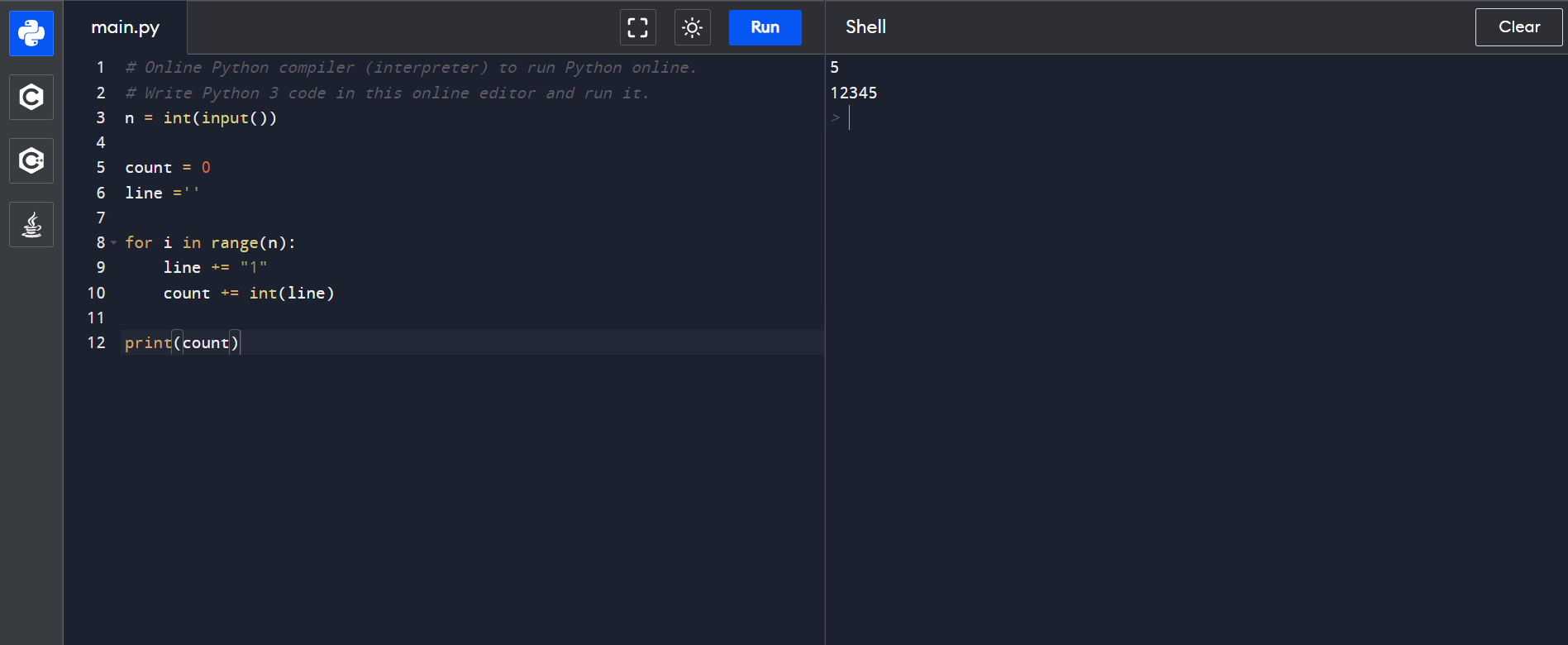The image size is (1568, 645).
Task: Toggle the light/dark theme sun icon
Action: click(692, 27)
